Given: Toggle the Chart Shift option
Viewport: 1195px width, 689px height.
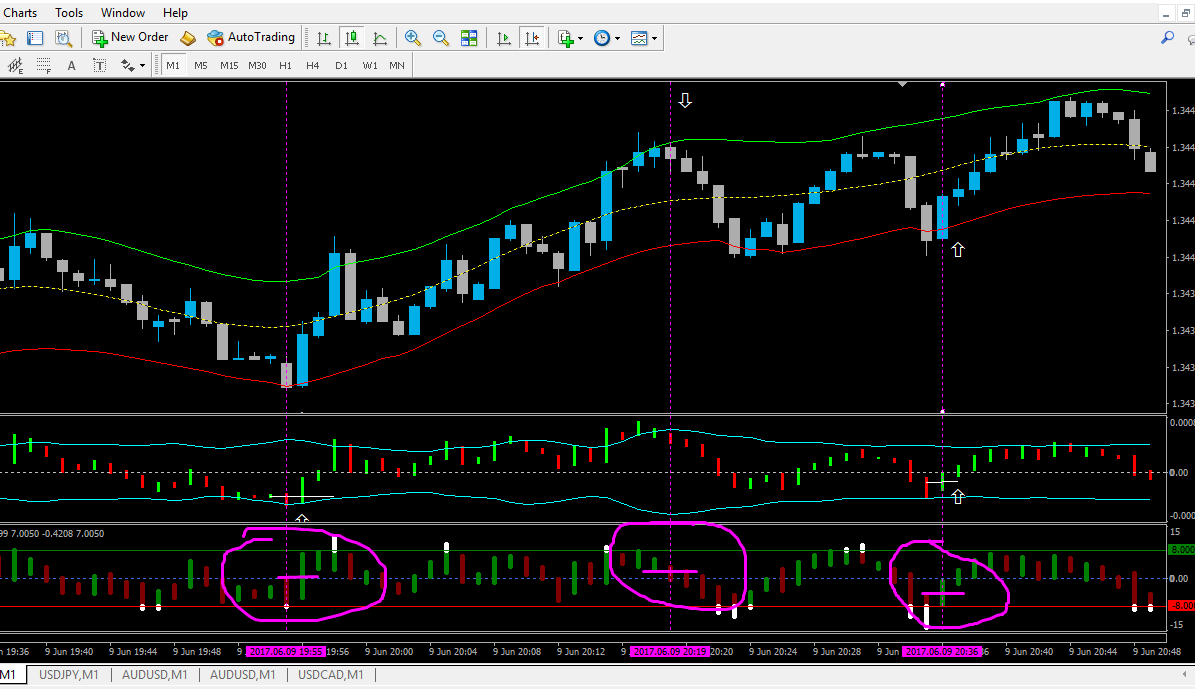Looking at the screenshot, I should (x=532, y=38).
